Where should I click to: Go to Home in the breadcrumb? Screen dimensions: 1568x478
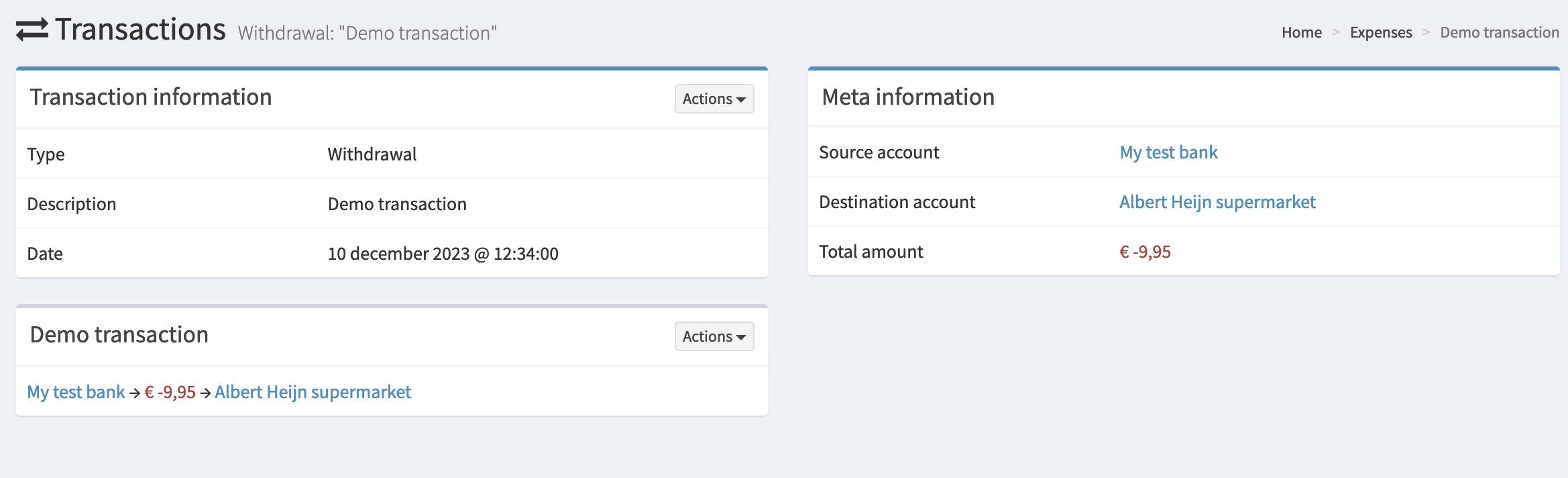(x=1301, y=32)
